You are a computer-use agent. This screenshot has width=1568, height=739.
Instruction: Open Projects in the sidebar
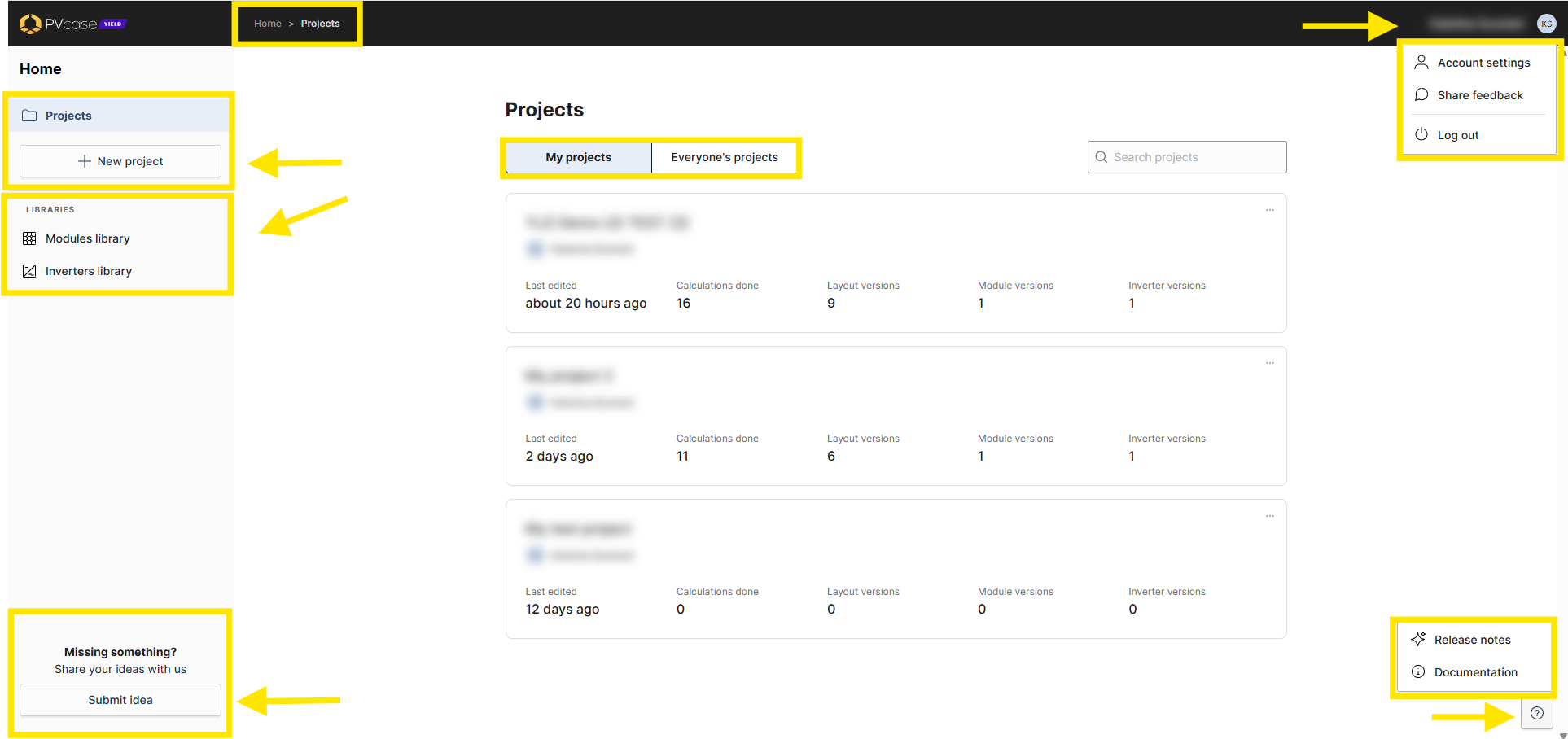click(x=120, y=116)
